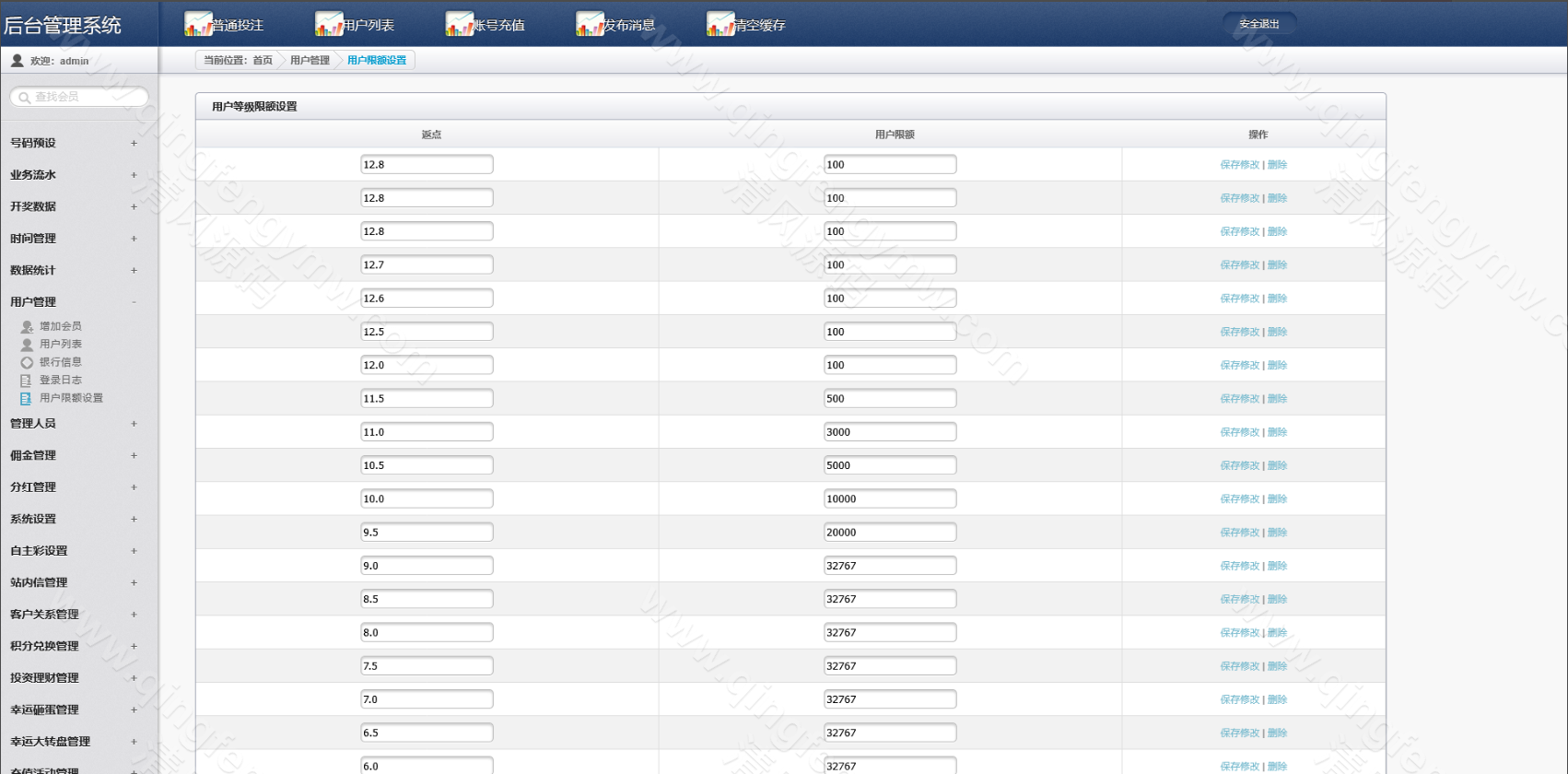Open 发布消息 chart icon in top bar
The image size is (1568, 774).
591,24
